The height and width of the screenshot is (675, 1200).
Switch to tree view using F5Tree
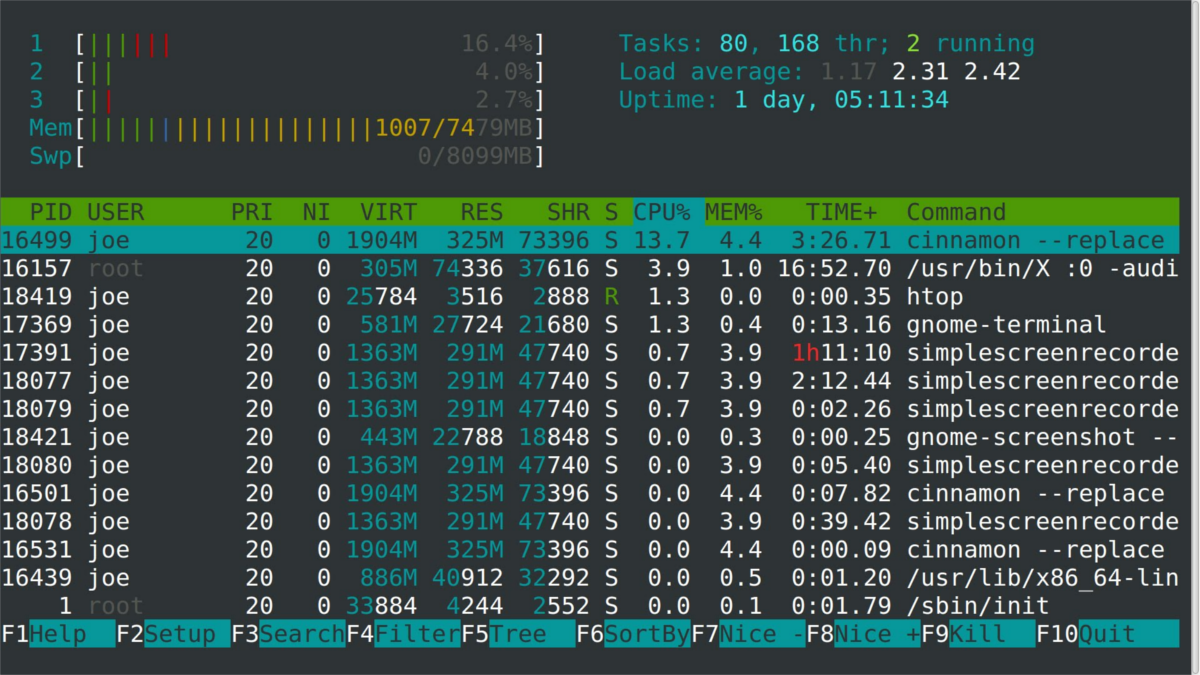coord(515,633)
